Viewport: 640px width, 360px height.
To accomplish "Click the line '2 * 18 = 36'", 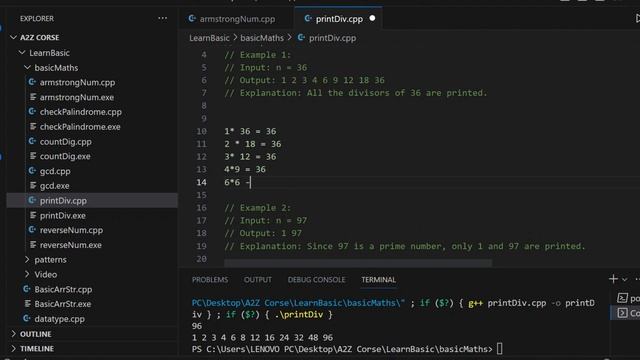I will (x=252, y=144).
